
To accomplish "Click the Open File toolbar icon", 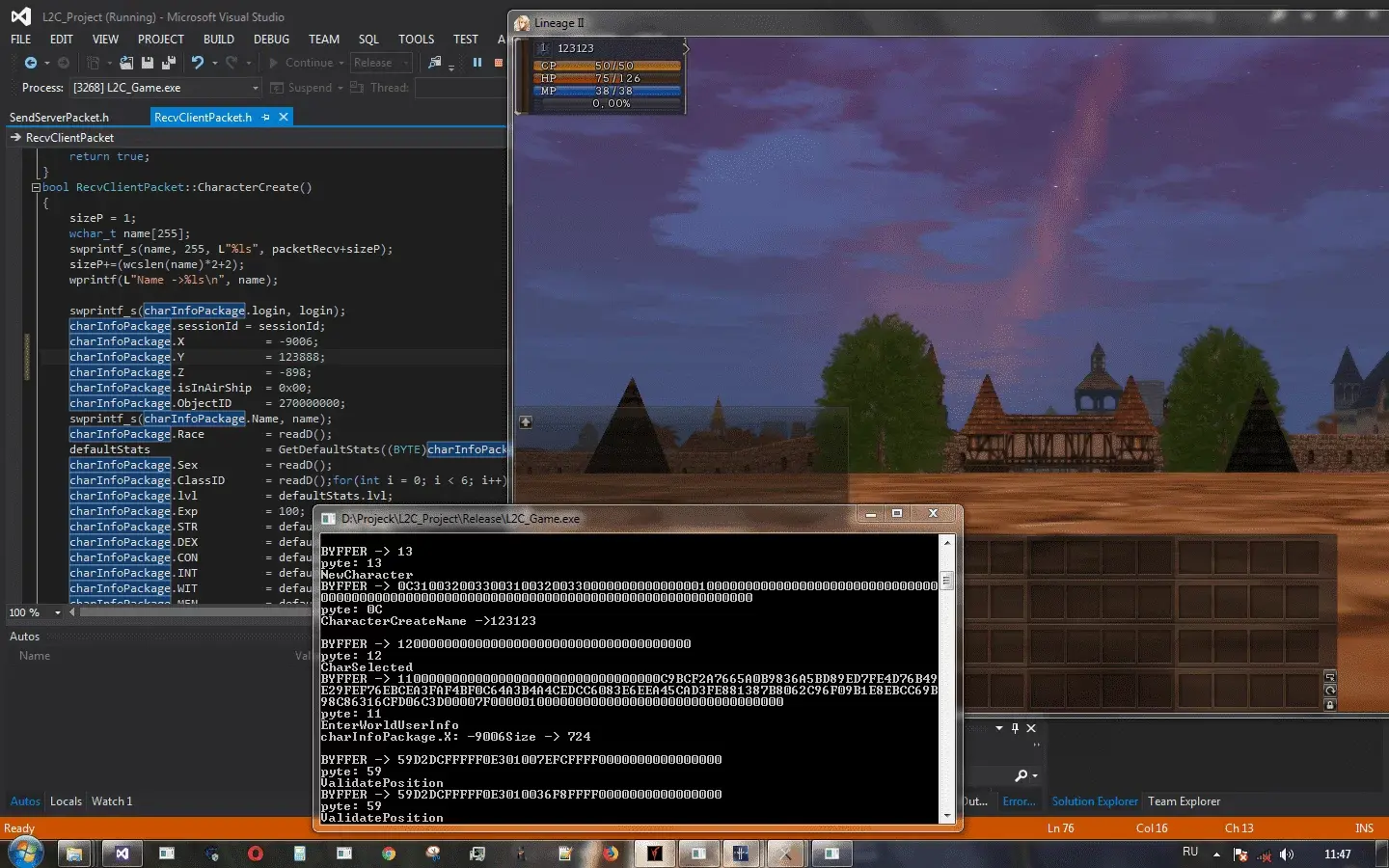I will tap(126, 63).
